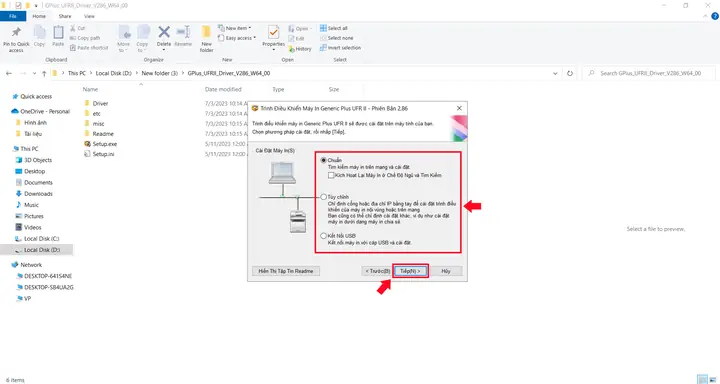Open the Copy to ribbon control

142,39
